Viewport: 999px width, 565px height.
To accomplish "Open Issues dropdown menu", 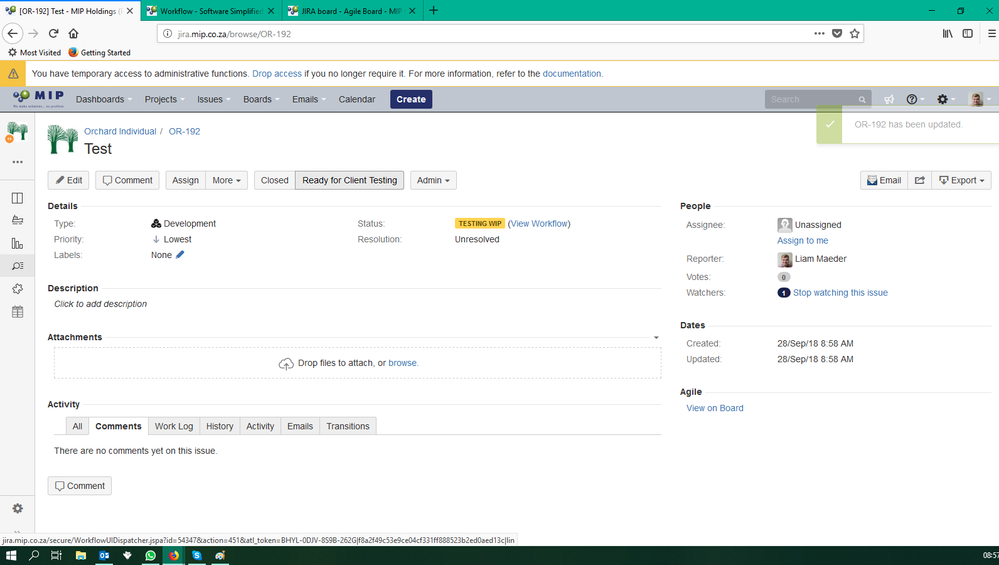I will (x=213, y=99).
